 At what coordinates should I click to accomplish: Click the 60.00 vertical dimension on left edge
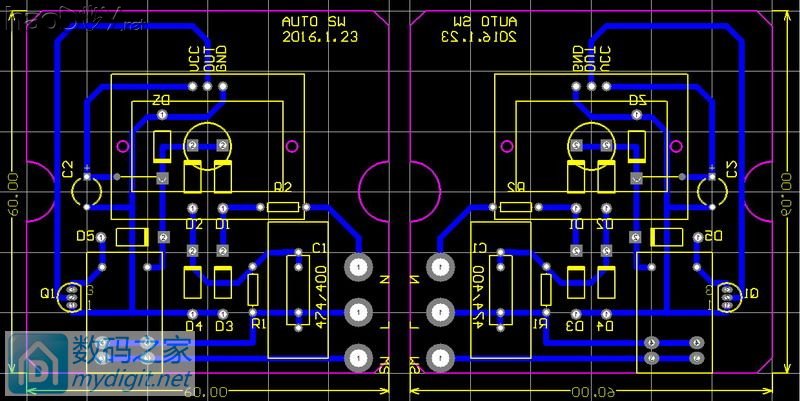tap(13, 190)
